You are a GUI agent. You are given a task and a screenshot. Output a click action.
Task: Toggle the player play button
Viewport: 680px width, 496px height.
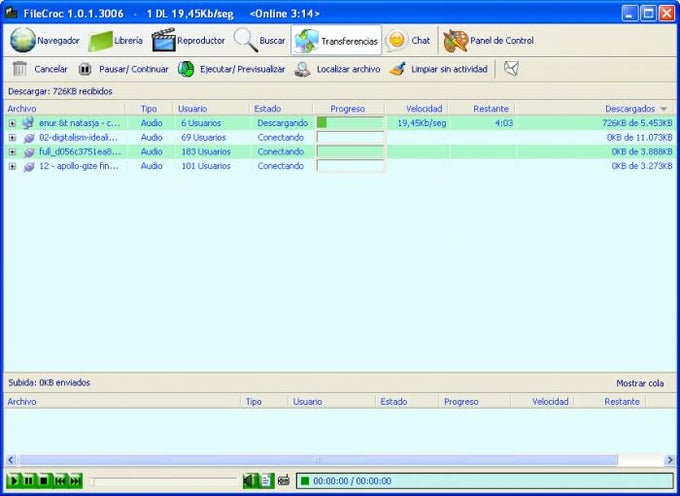pos(15,481)
